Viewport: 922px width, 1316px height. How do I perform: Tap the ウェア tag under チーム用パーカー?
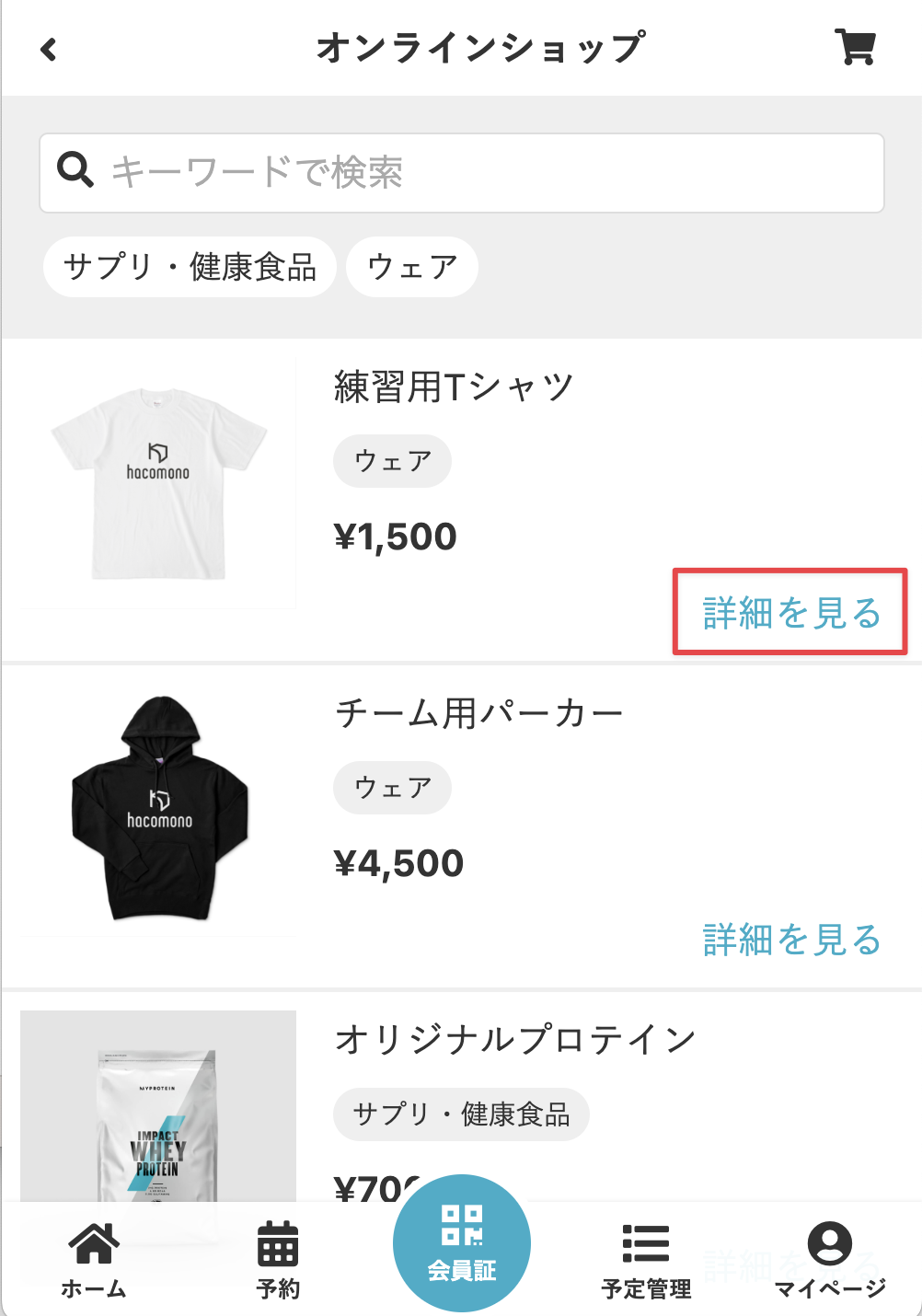coord(392,788)
